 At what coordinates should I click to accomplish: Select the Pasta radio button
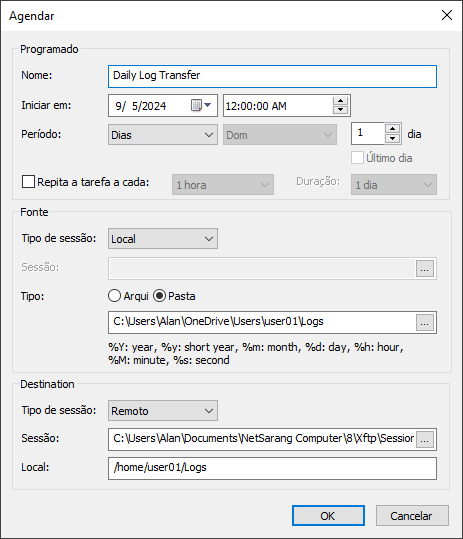pyautogui.click(x=159, y=296)
